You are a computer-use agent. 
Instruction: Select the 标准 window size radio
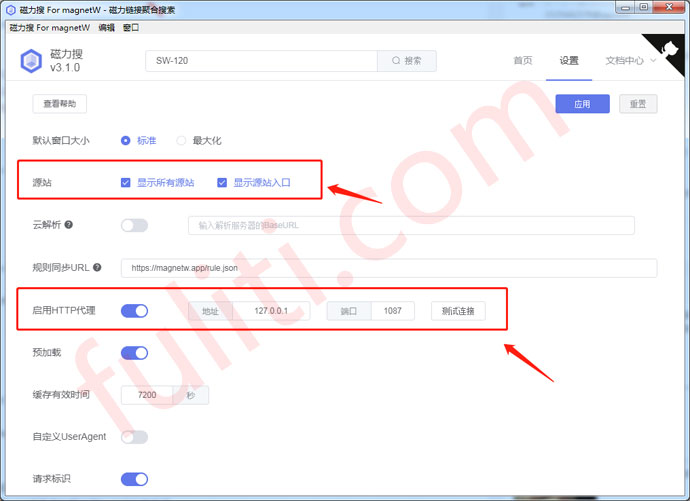click(126, 141)
